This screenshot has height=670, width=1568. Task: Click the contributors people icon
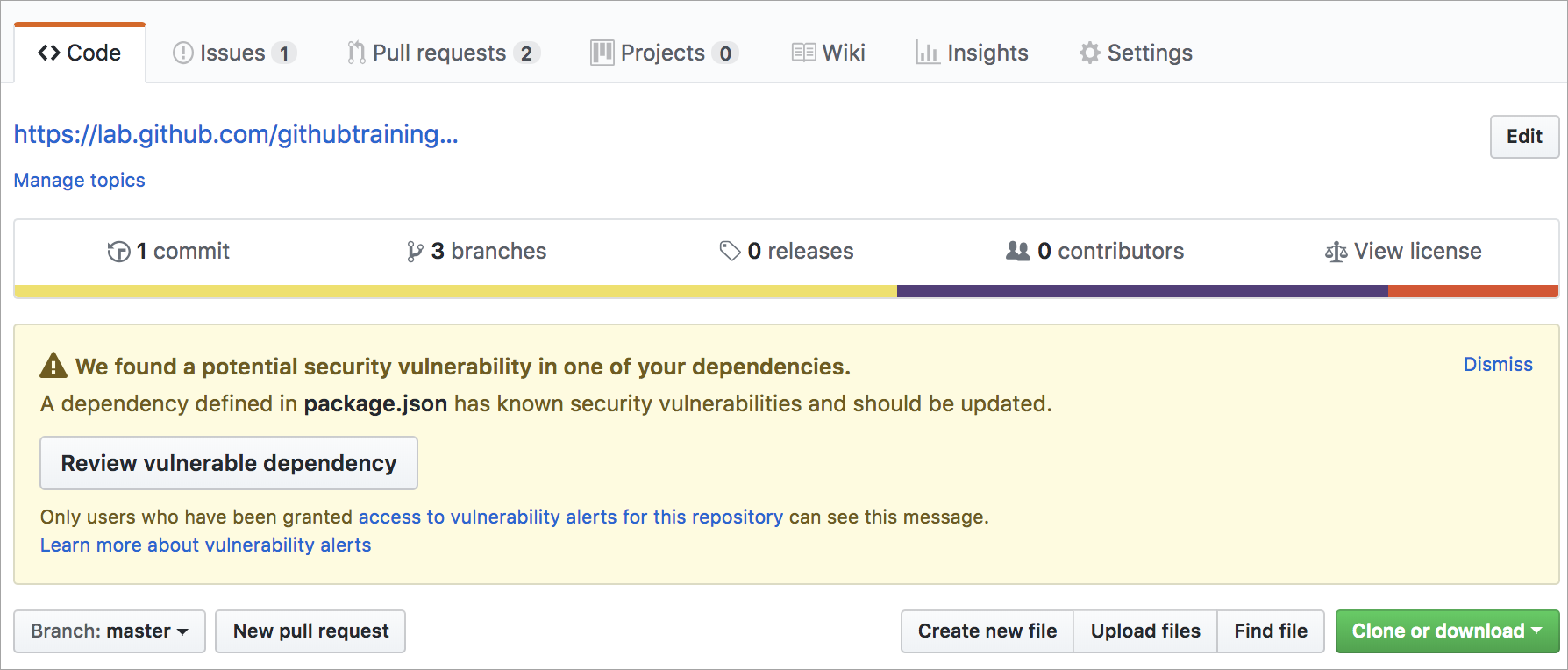pos(1018,250)
